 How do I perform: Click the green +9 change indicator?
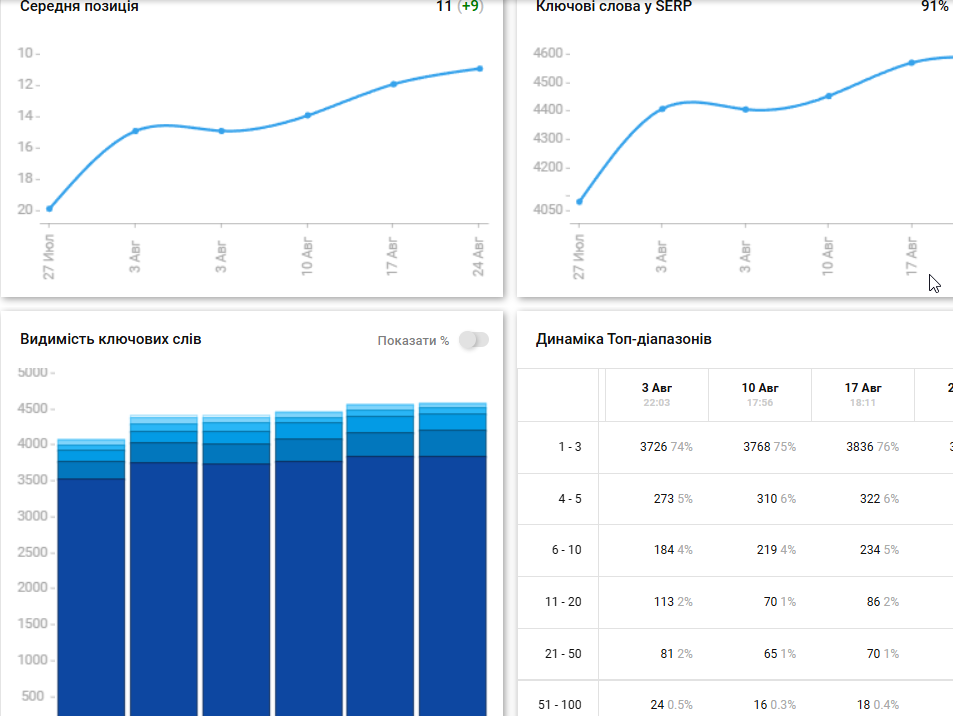point(470,6)
